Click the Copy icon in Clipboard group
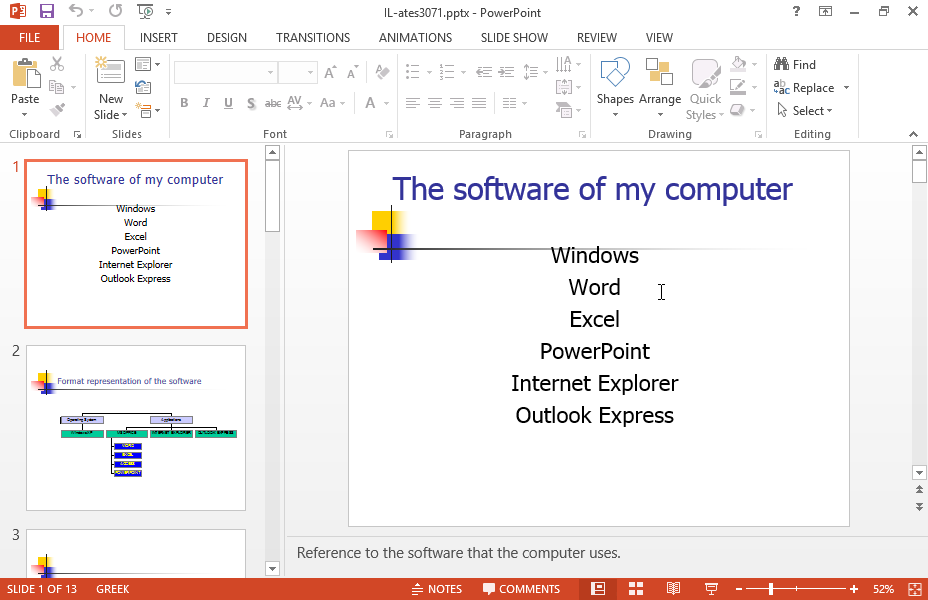The width and height of the screenshot is (928, 600). (56, 87)
